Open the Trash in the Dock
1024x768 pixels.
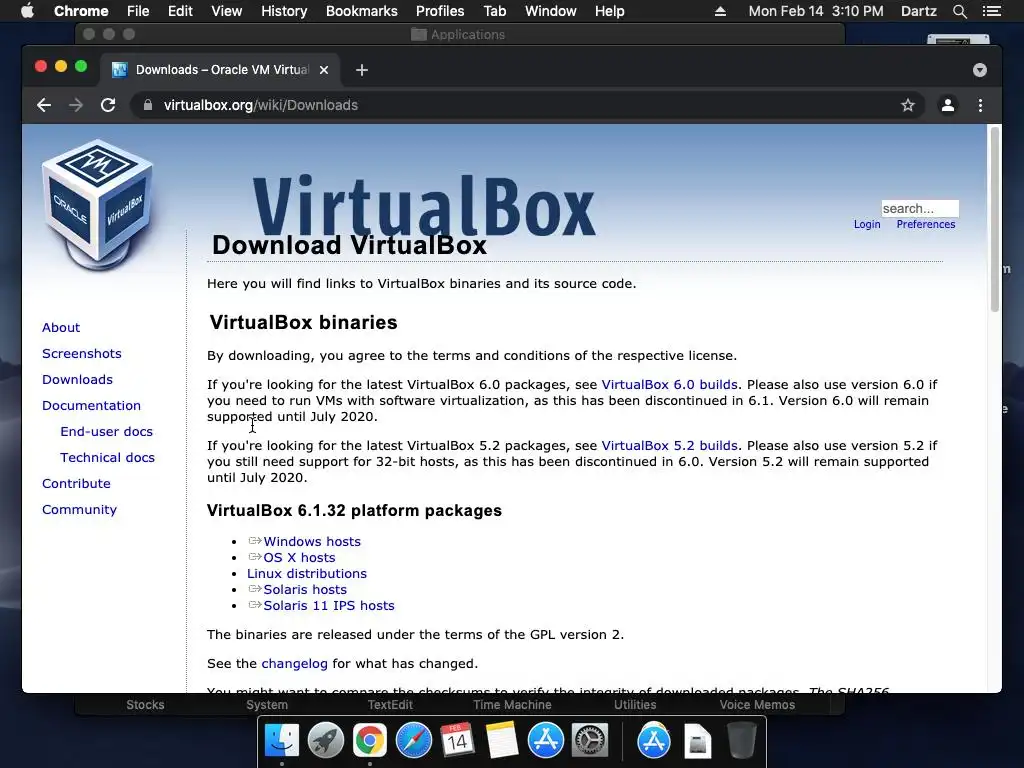[x=742, y=741]
